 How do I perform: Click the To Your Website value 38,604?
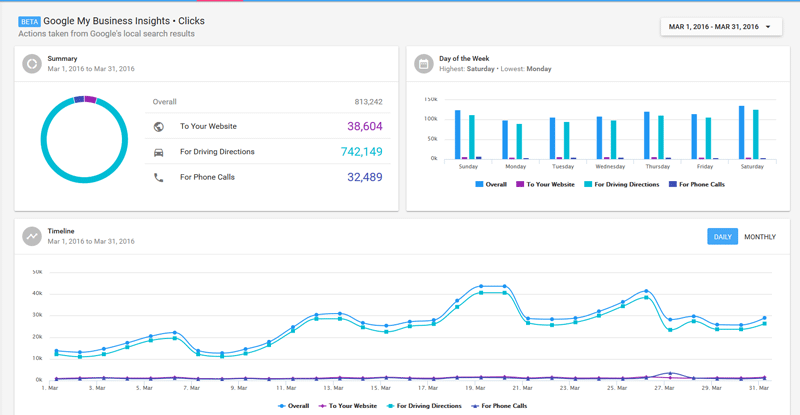(365, 126)
